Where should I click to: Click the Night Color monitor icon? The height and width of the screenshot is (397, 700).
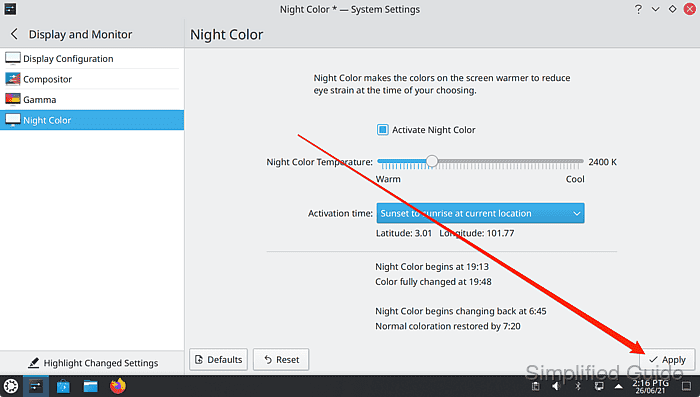pos(12,120)
